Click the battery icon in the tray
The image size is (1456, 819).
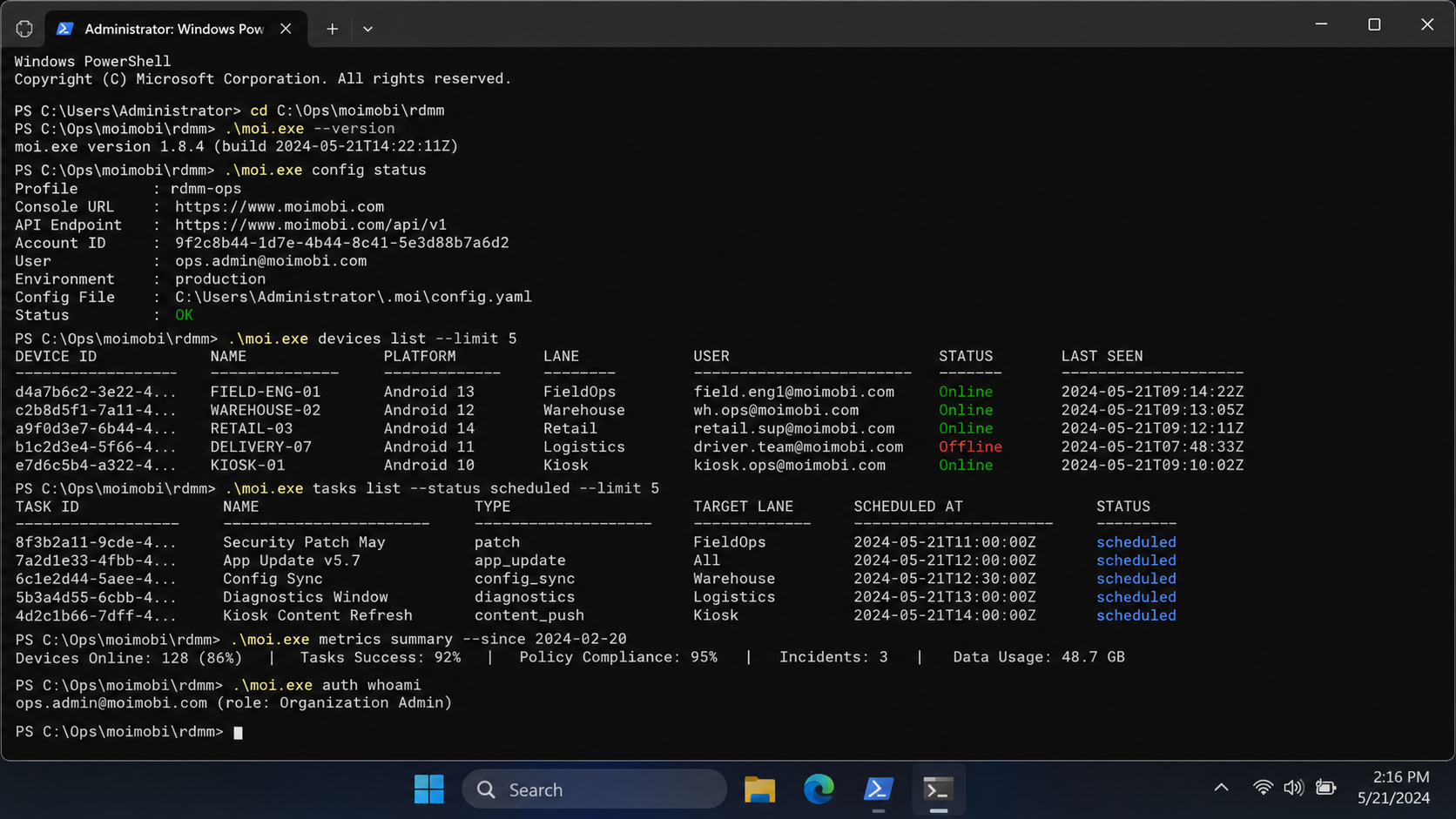pos(1325,788)
